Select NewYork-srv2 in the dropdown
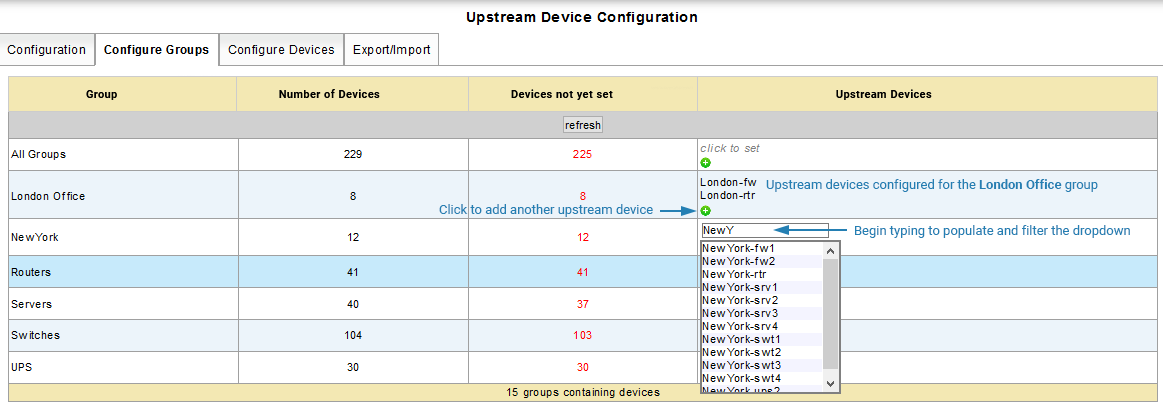1164x413 pixels. [x=740, y=300]
